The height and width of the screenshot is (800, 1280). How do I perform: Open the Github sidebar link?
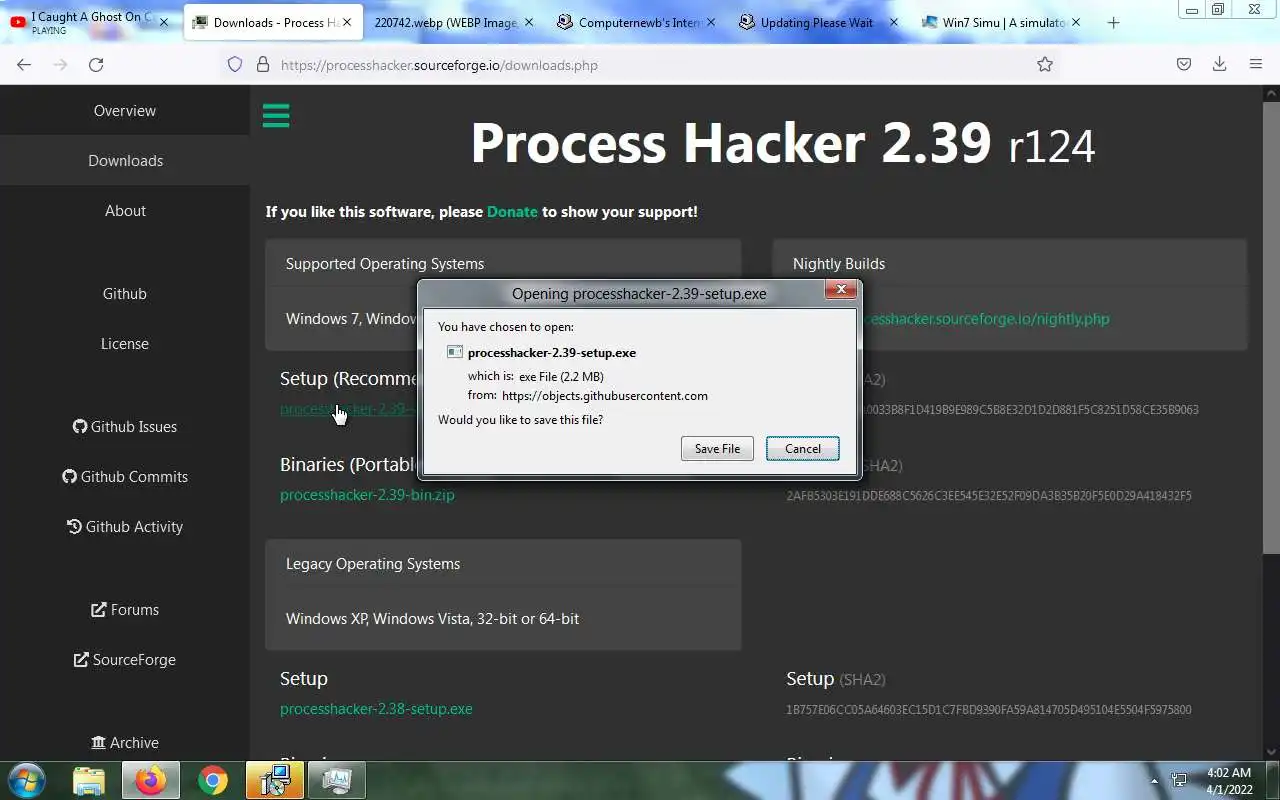tap(125, 294)
